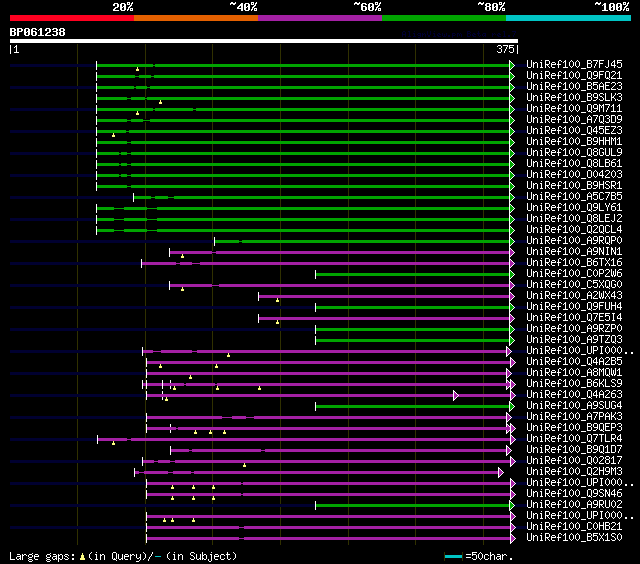This screenshot has height=564, width=640.
Task: Click the purple arrowhead ending the Q2H9M3 alignment
Action: click(x=500, y=473)
